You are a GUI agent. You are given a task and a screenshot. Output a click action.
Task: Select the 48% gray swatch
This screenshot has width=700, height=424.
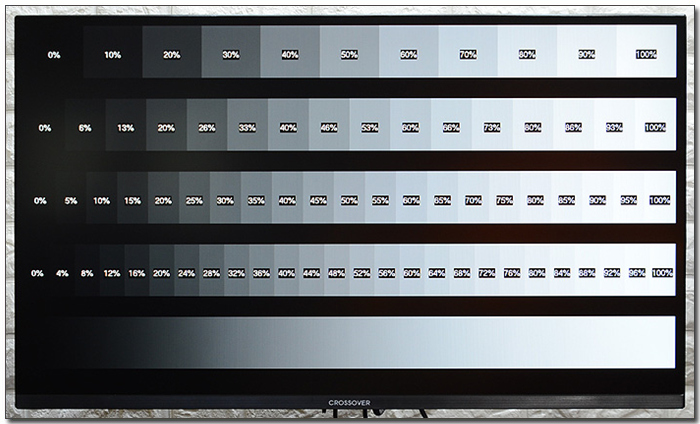[337, 270]
